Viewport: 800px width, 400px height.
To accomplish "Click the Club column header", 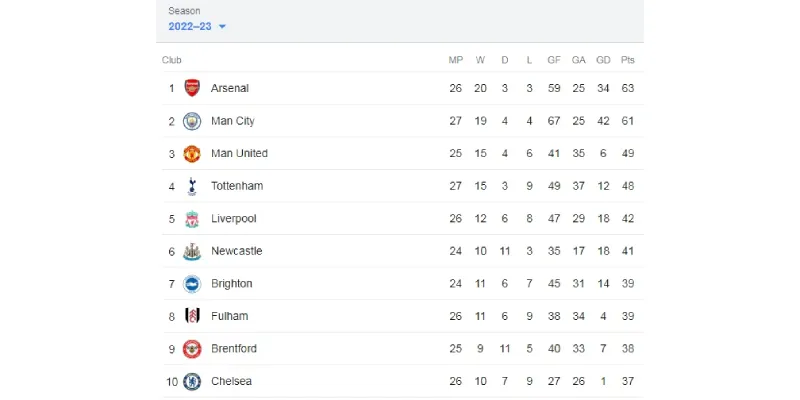I will (171, 60).
